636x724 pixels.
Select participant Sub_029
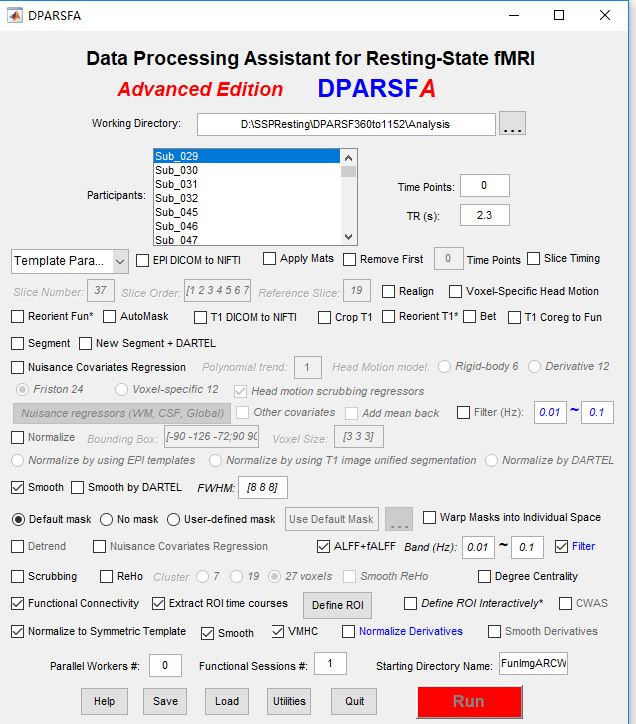coord(246,156)
